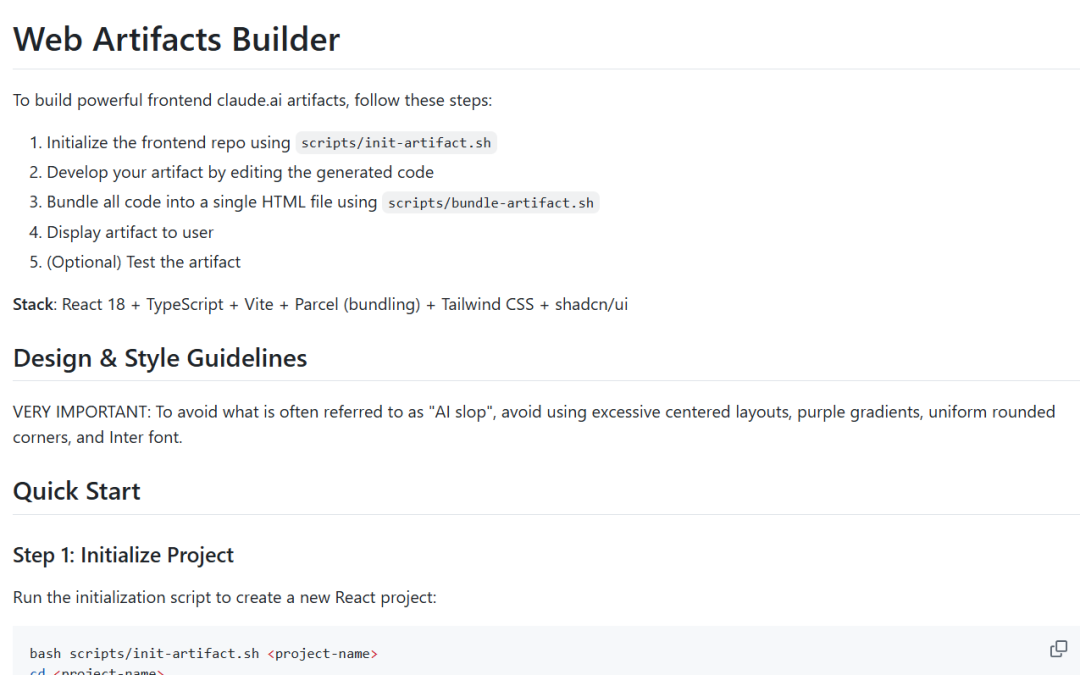Click the scripts/bundle-artifact.sh inline code
1080x675 pixels.
coord(490,203)
